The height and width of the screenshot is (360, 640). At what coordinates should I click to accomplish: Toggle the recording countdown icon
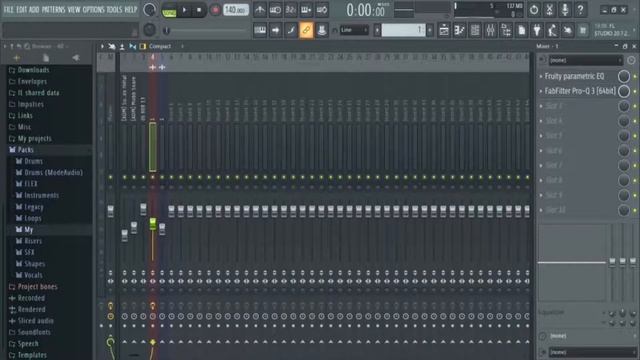pos(291,10)
